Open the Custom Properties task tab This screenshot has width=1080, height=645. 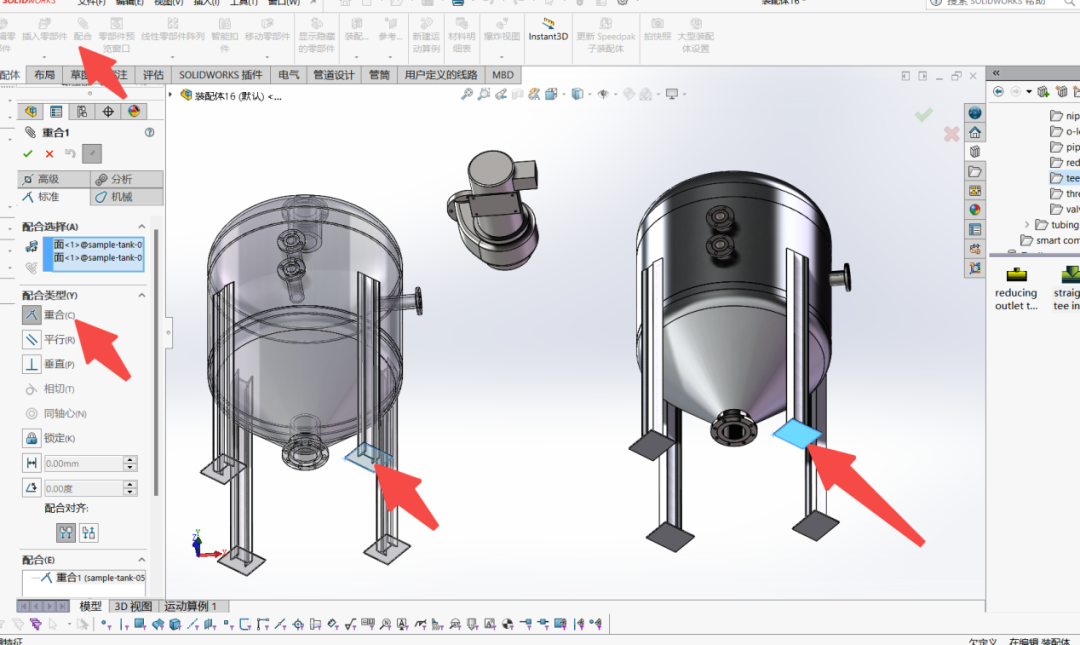click(975, 229)
